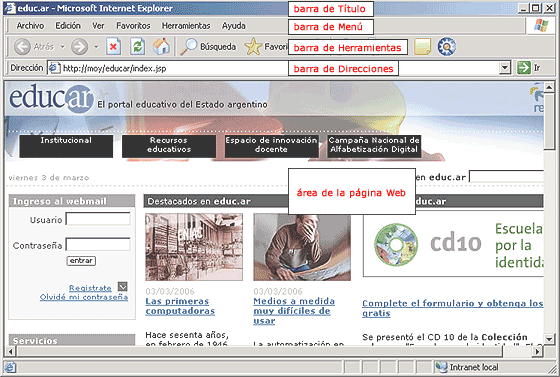Image resolution: width=560 pixels, height=377 pixels.
Task: Open the Favoritos menu
Action: click(133, 26)
